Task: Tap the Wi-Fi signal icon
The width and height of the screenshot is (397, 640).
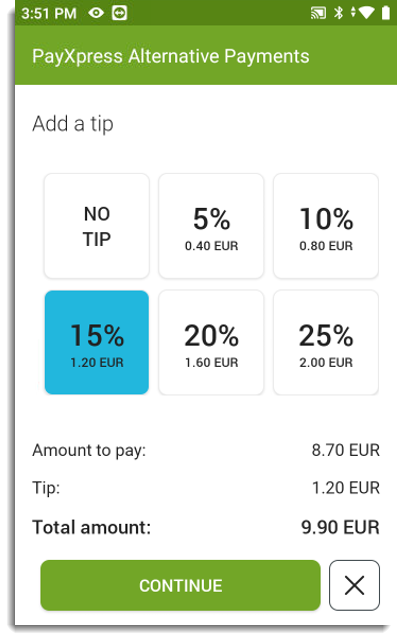Action: [x=366, y=13]
